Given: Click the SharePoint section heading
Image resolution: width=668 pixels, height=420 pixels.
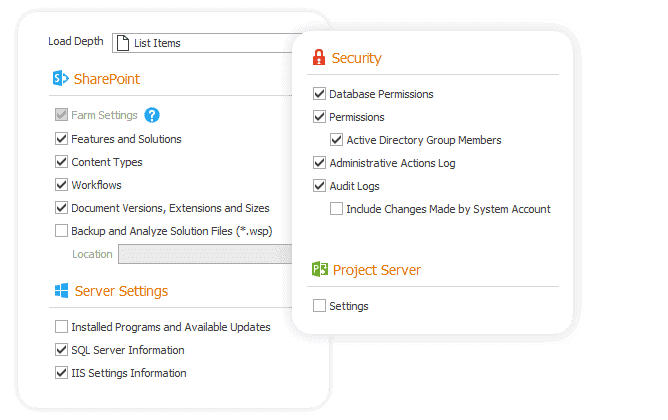Looking at the screenshot, I should [107, 79].
